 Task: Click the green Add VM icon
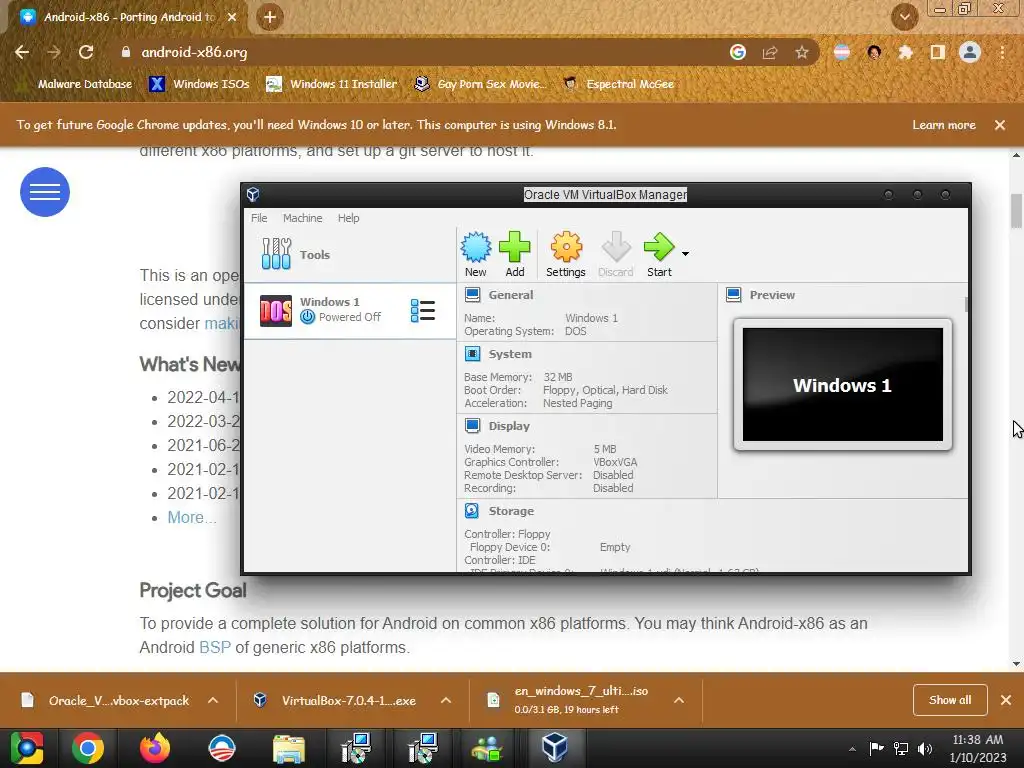515,254
